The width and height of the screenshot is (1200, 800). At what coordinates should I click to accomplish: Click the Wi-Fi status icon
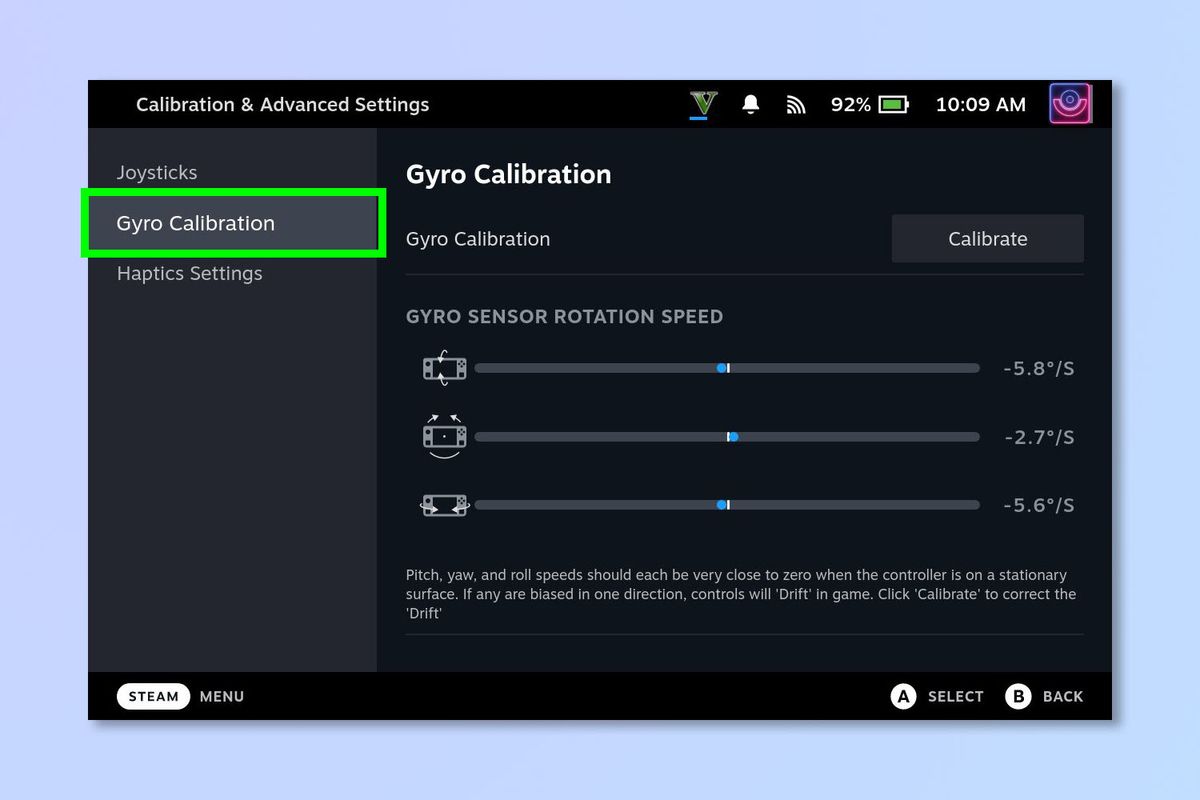(x=795, y=104)
